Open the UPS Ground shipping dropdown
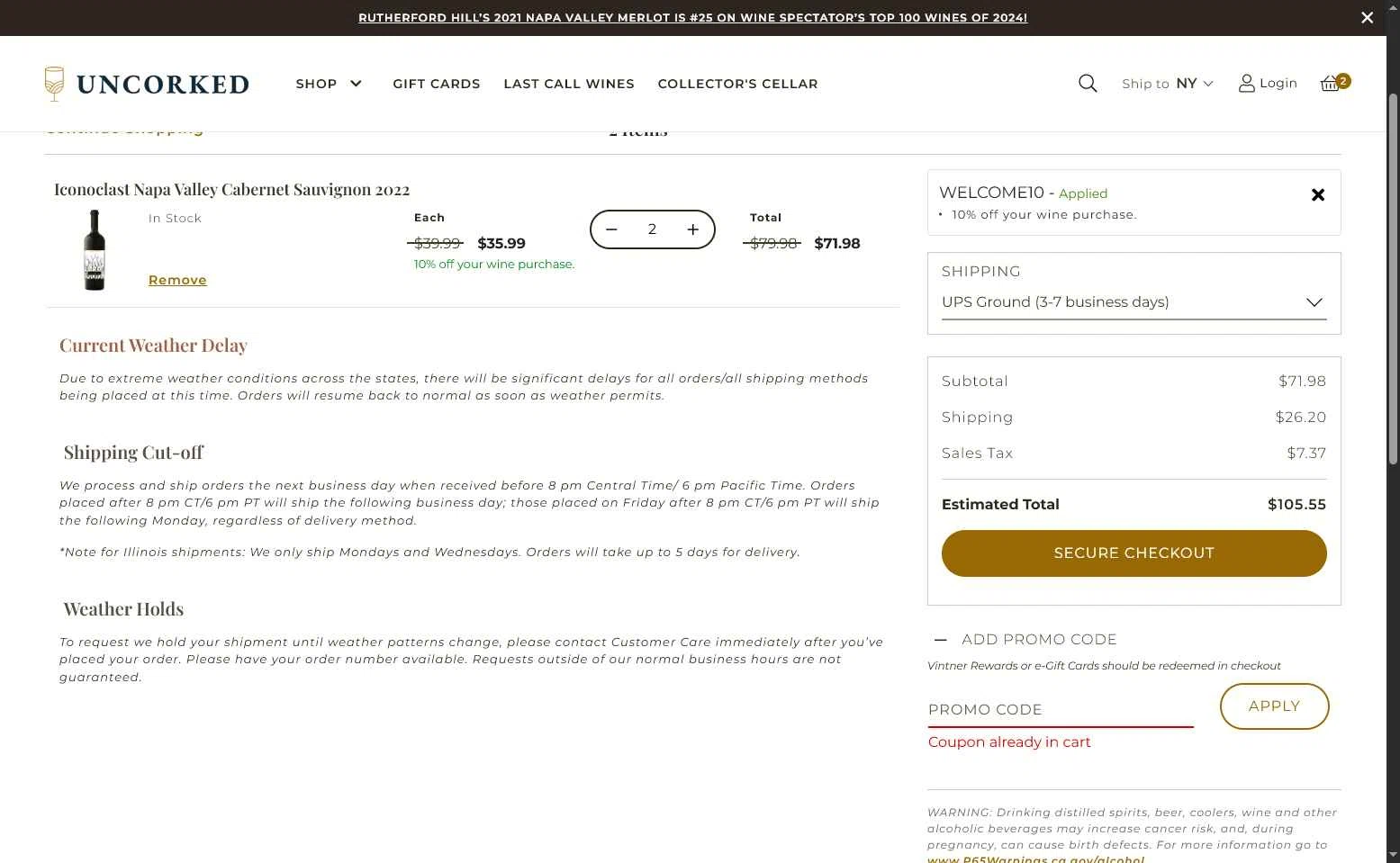The height and width of the screenshot is (863, 1400). (x=1134, y=302)
